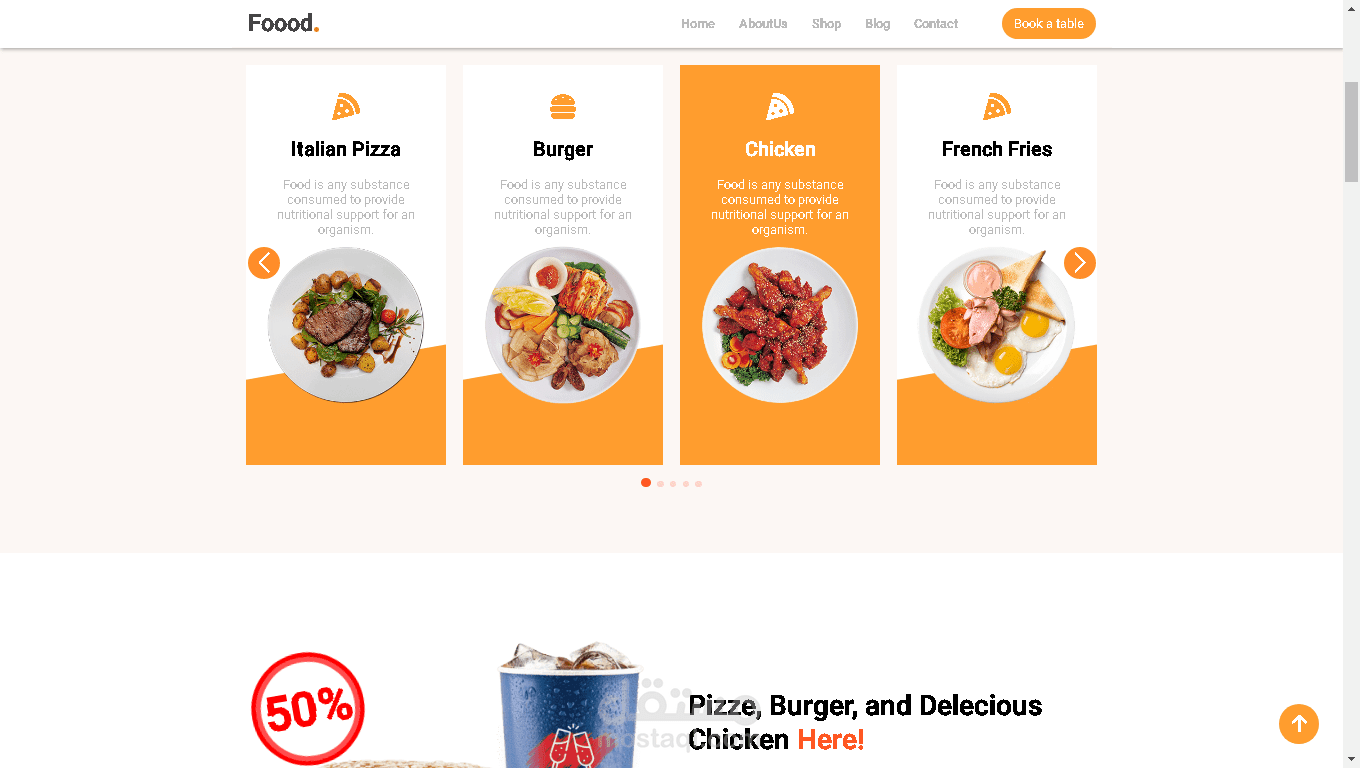Go to previous slide with left arrow
The image size is (1360, 768).
pos(264,263)
